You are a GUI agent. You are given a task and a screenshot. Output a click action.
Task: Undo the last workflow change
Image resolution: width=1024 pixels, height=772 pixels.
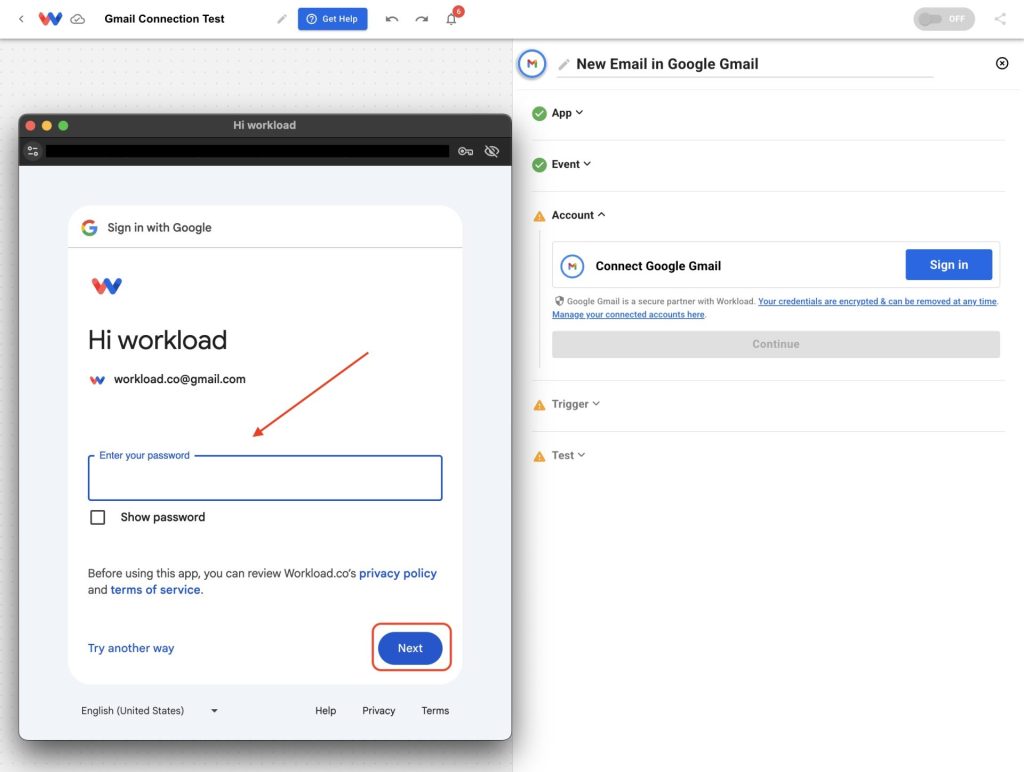coord(392,19)
